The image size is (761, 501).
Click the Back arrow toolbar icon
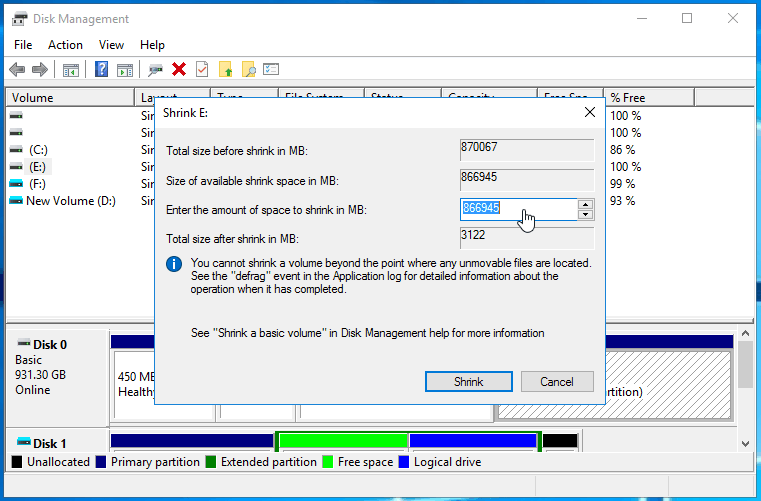(17, 69)
